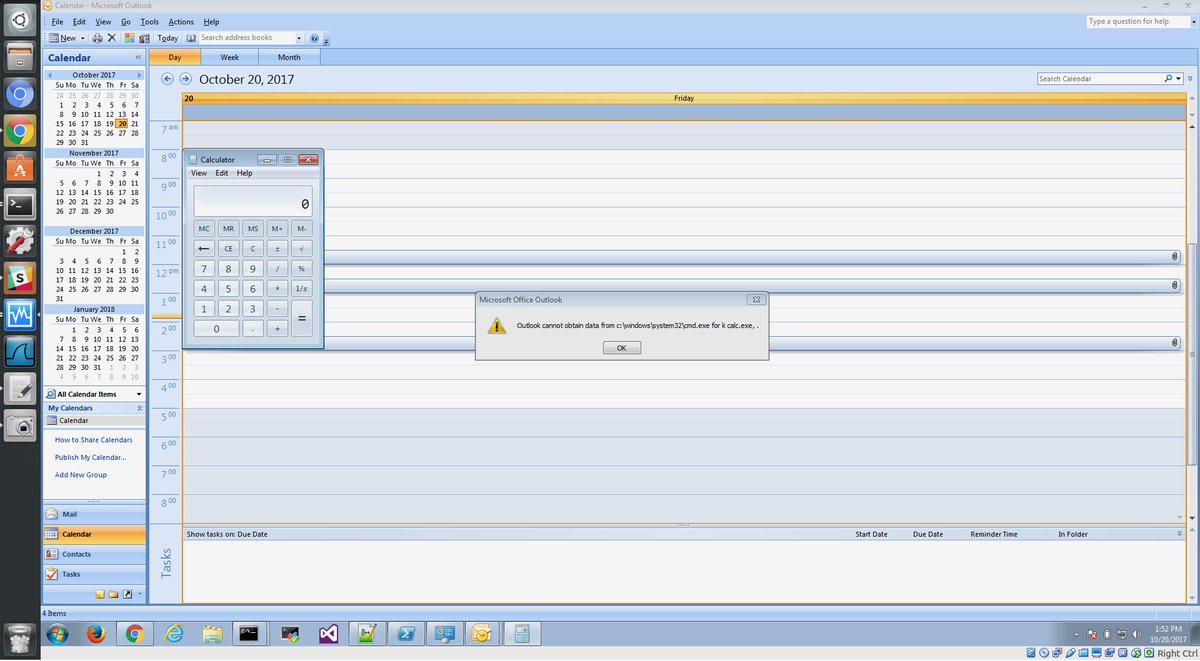The height and width of the screenshot is (661, 1200).
Task: Expand the Search Calendar query builder chevron
Action: [1190, 78]
